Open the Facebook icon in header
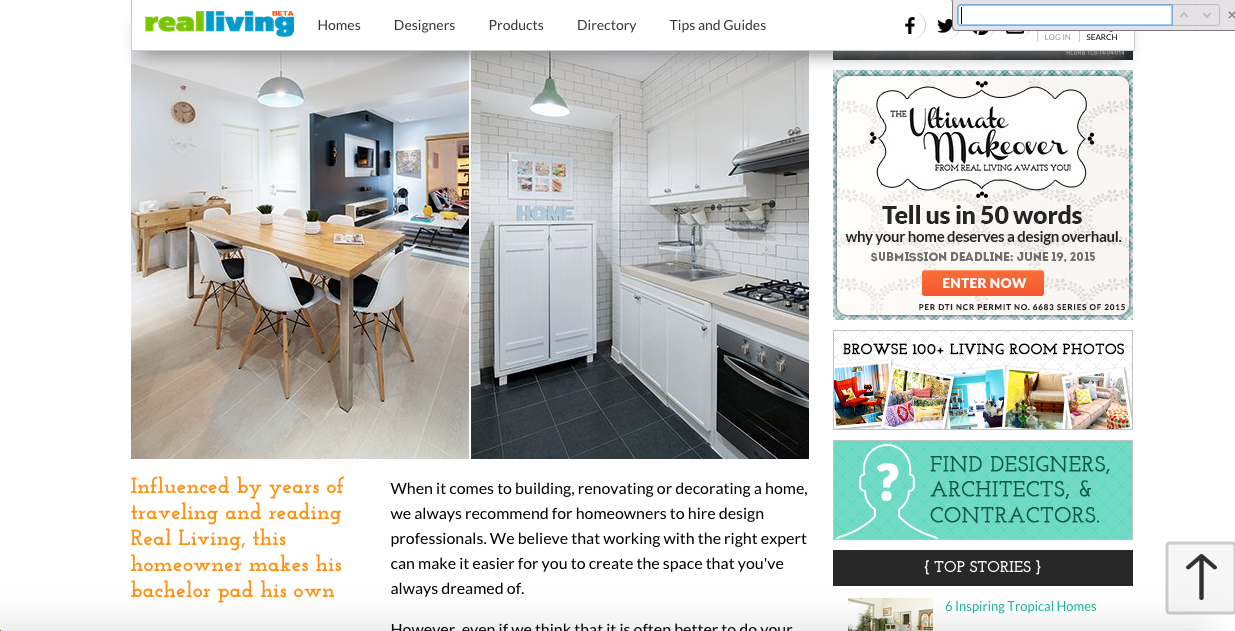Screen dimensions: 1235x631 click(910, 26)
